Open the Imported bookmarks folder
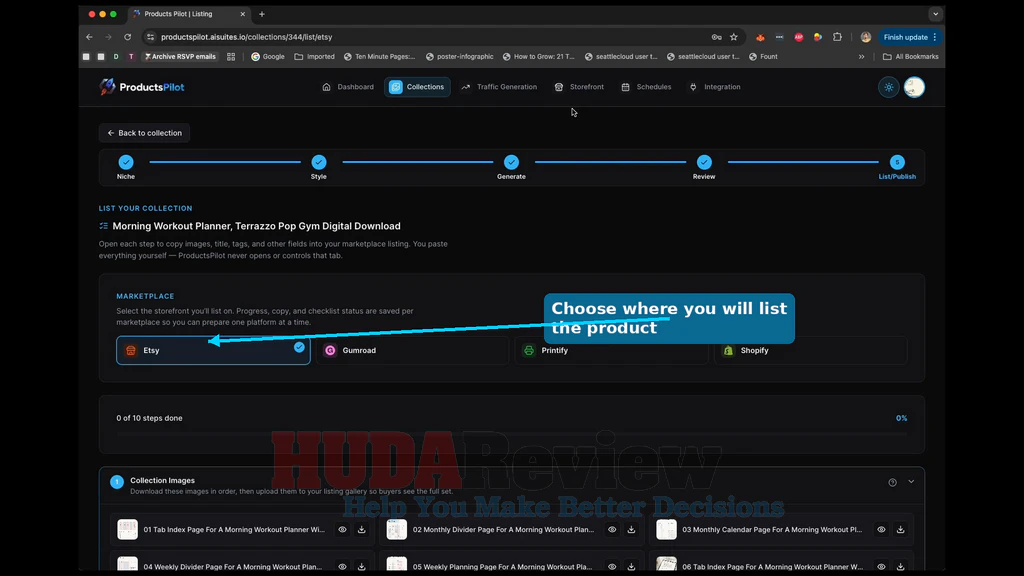Viewport: 1024px width, 576px height. point(314,57)
